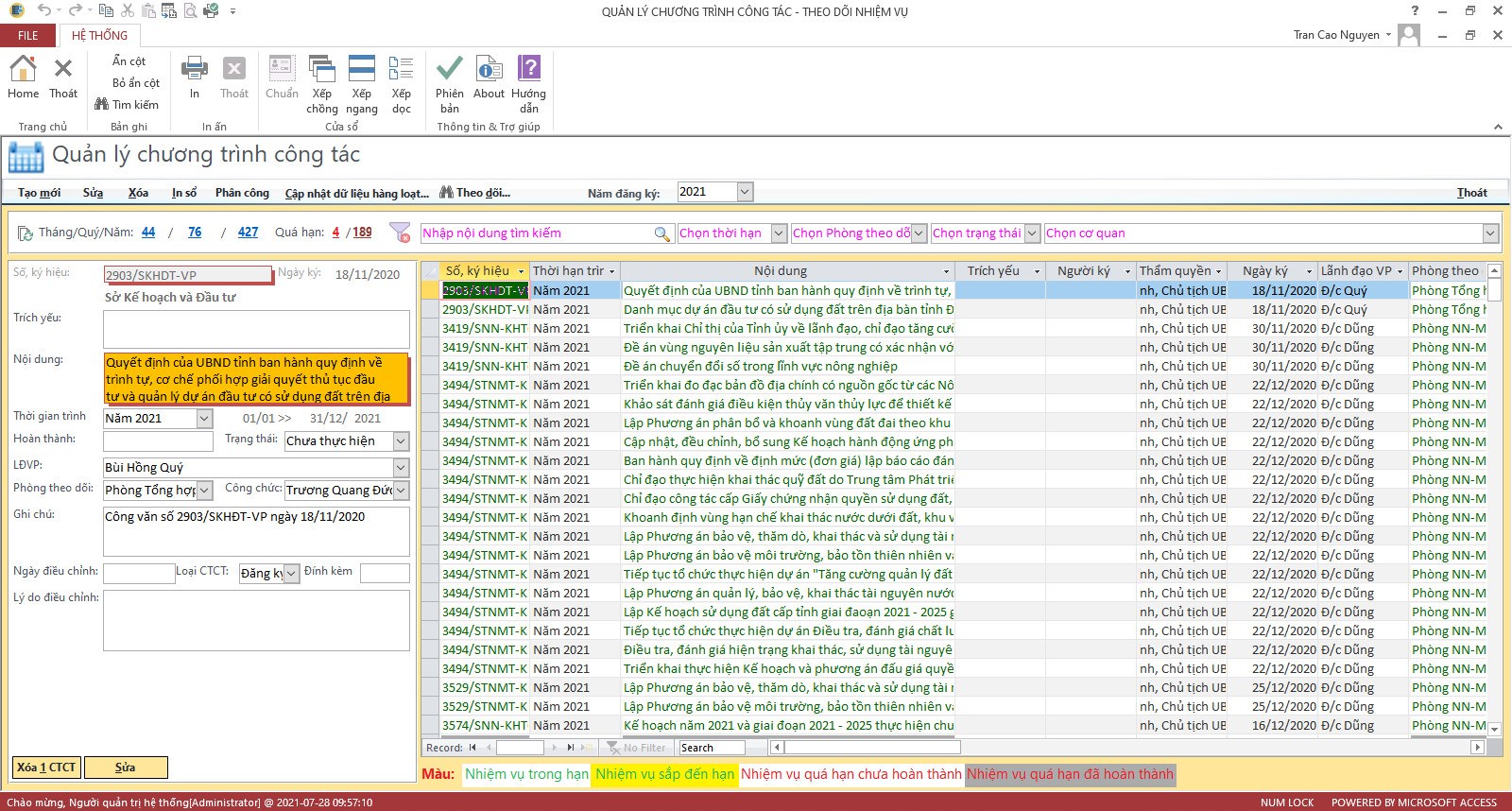Image resolution: width=1512 pixels, height=811 pixels.
Task: Select Xếp ngang window arrangement icon
Action: [361, 70]
